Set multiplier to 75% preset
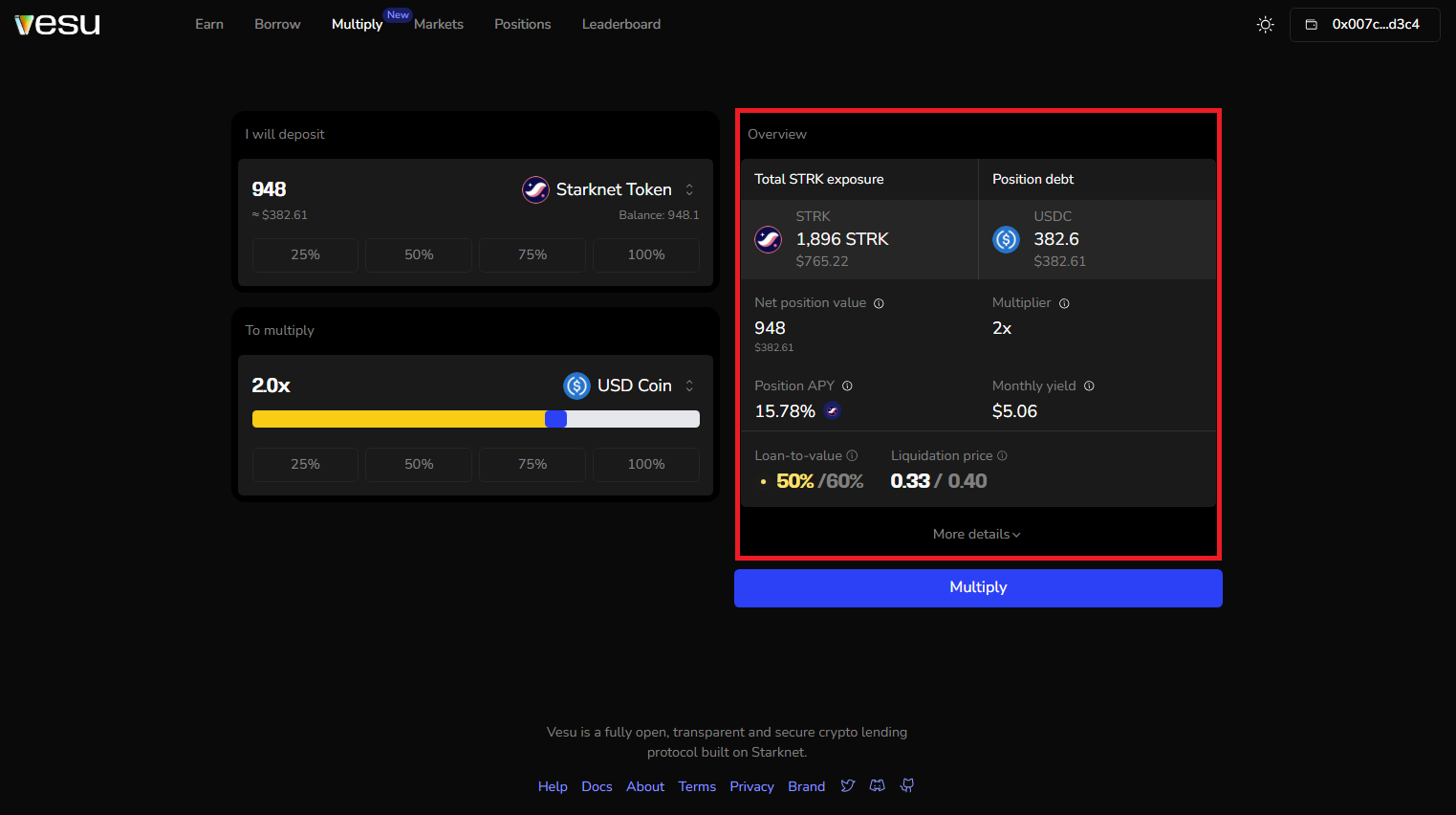 point(532,464)
